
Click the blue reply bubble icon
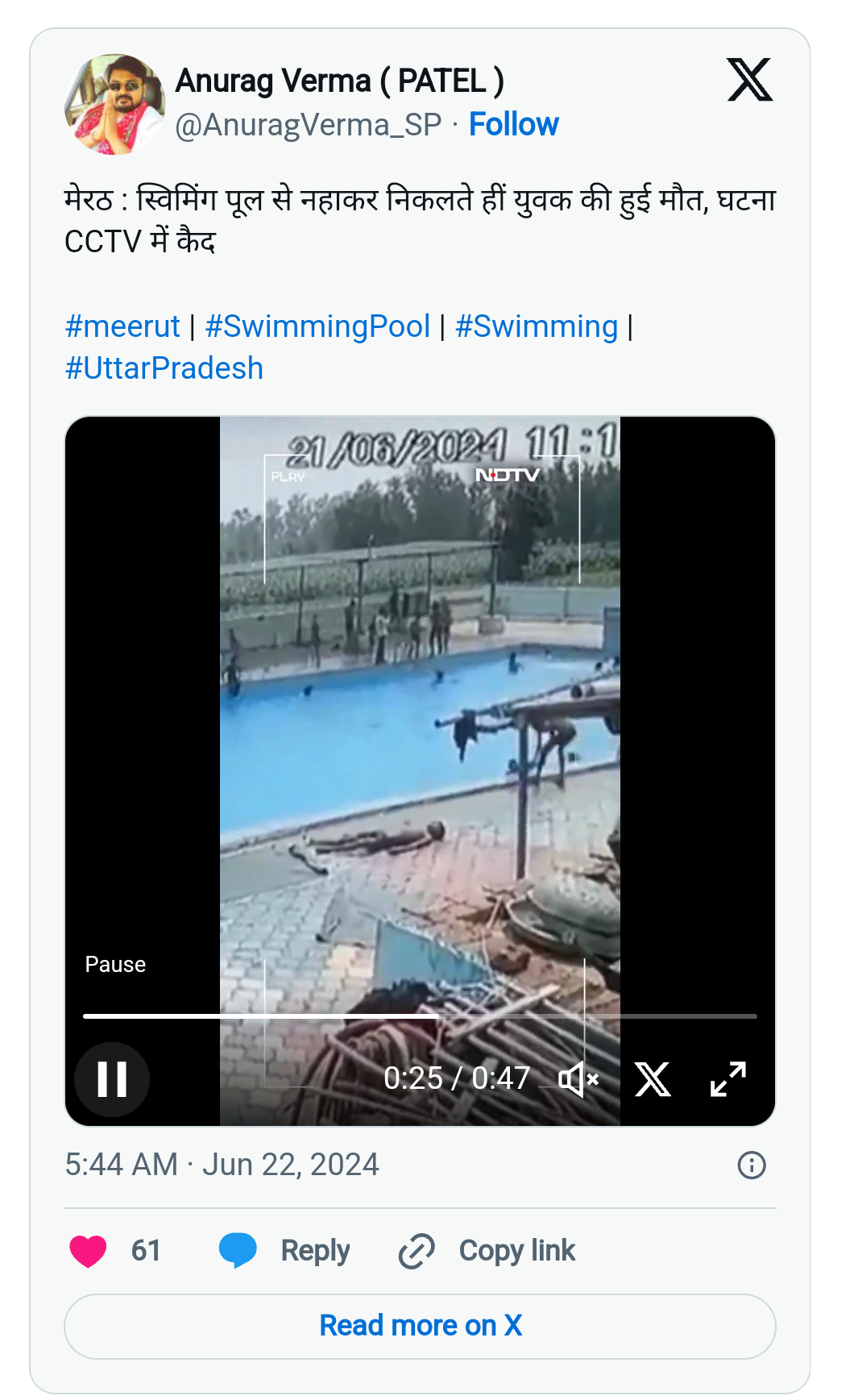tap(238, 1251)
